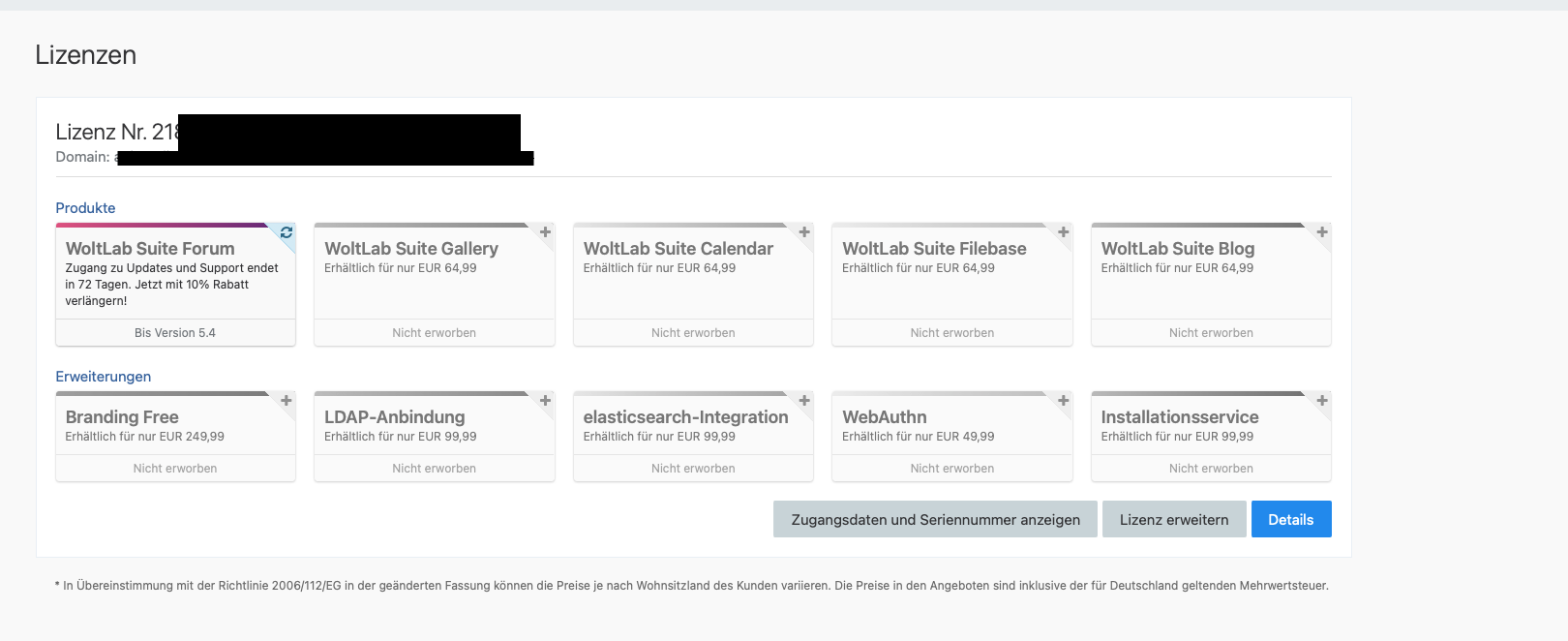The width and height of the screenshot is (1568, 641).
Task: Show Zugangsdaten und Seriennummer anzeigen
Action: (x=935, y=520)
